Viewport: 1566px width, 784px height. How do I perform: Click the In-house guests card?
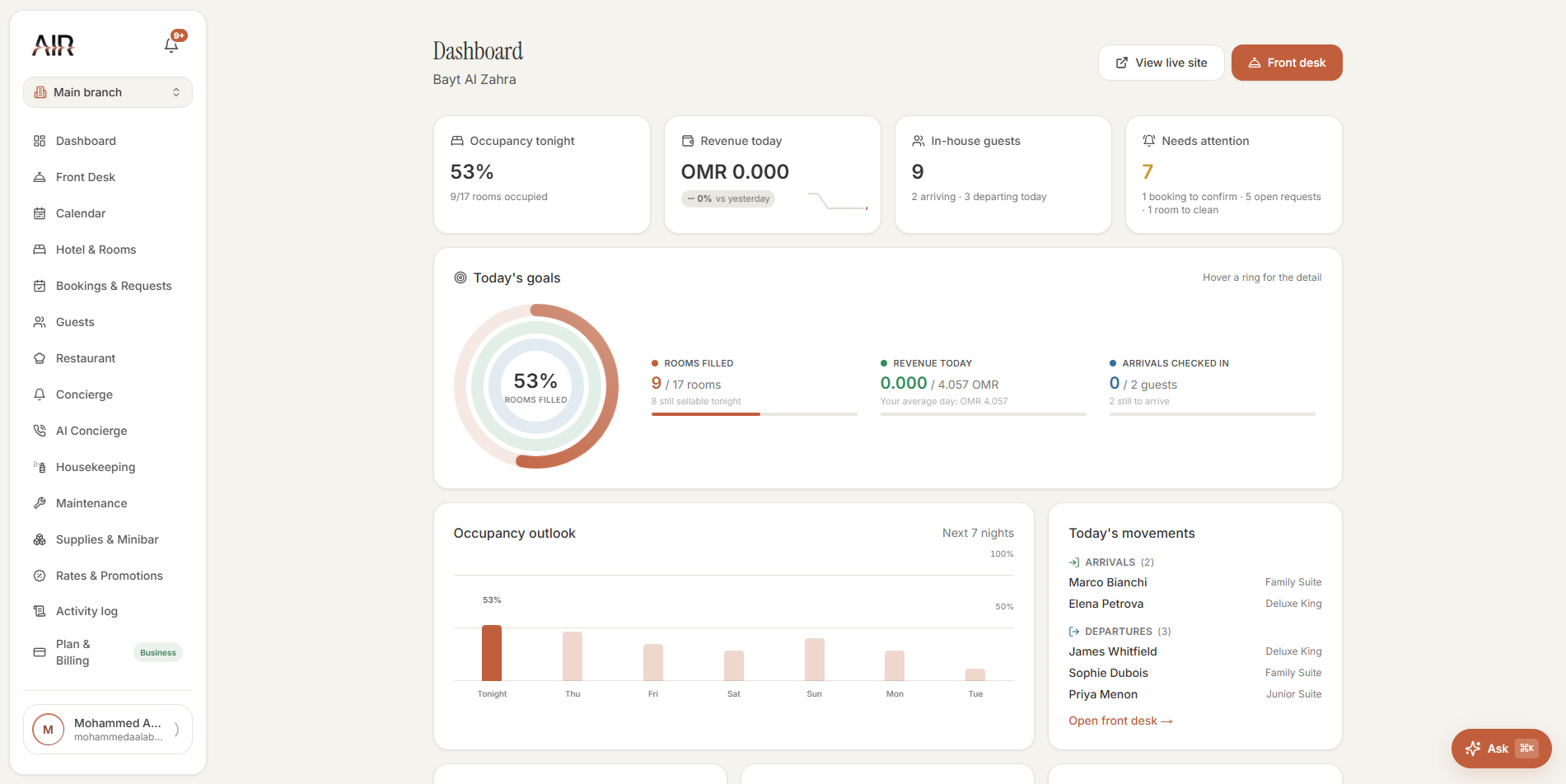click(1003, 175)
